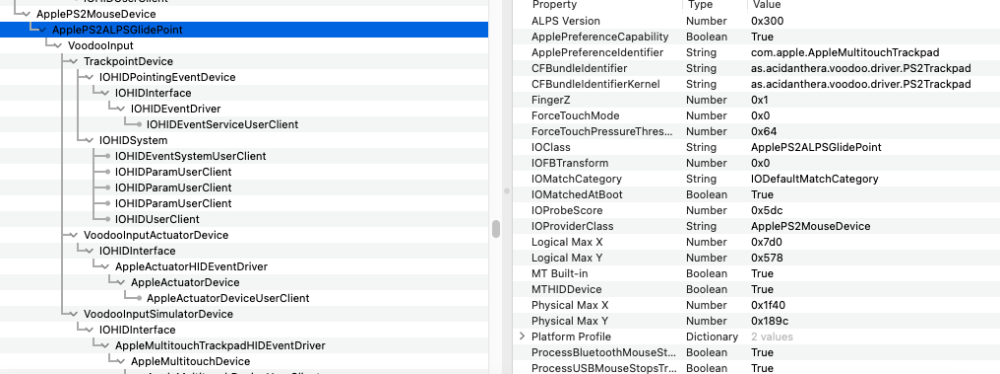Viewport: 1000px width, 374px height.
Task: Click the tree pane vertical scrollbar thumb
Action: pos(496,228)
